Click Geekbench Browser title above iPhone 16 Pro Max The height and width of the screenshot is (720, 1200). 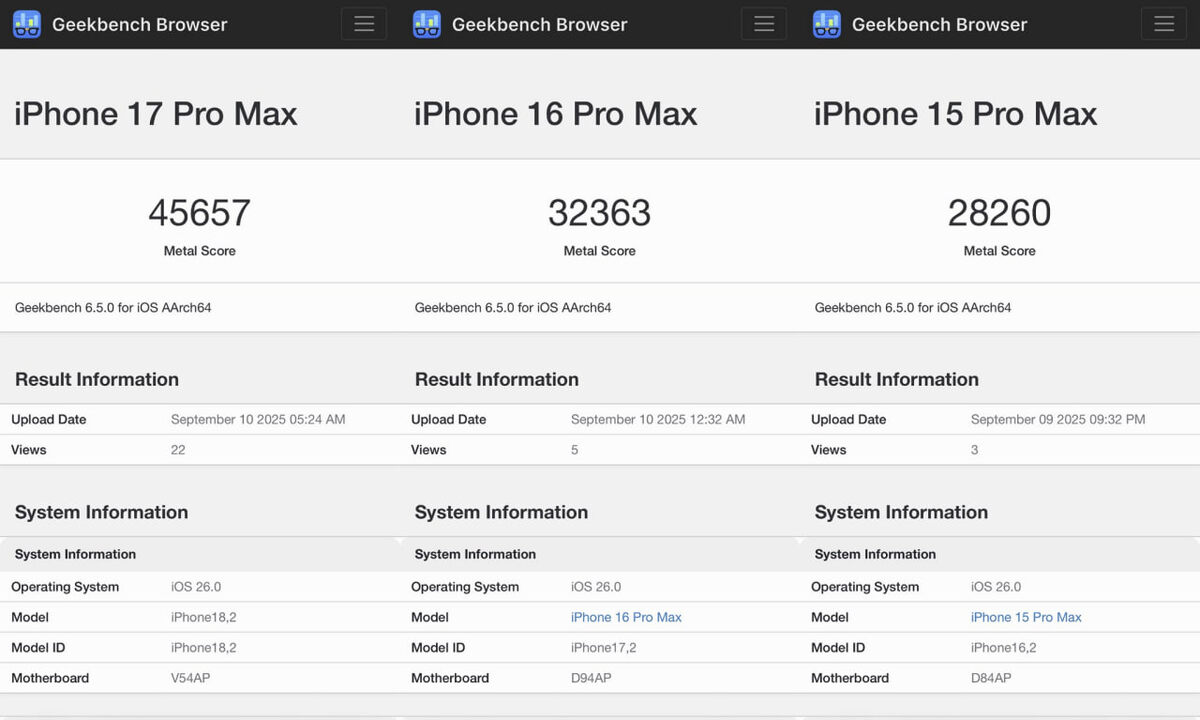540,24
